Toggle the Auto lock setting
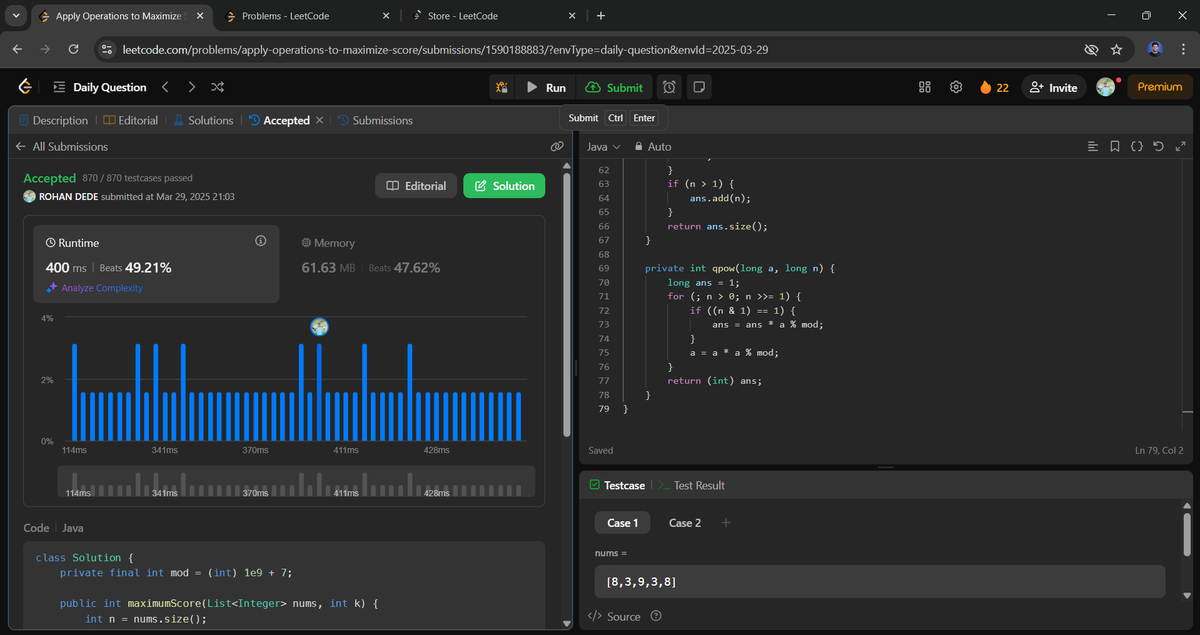The width and height of the screenshot is (1200, 635). 653,146
